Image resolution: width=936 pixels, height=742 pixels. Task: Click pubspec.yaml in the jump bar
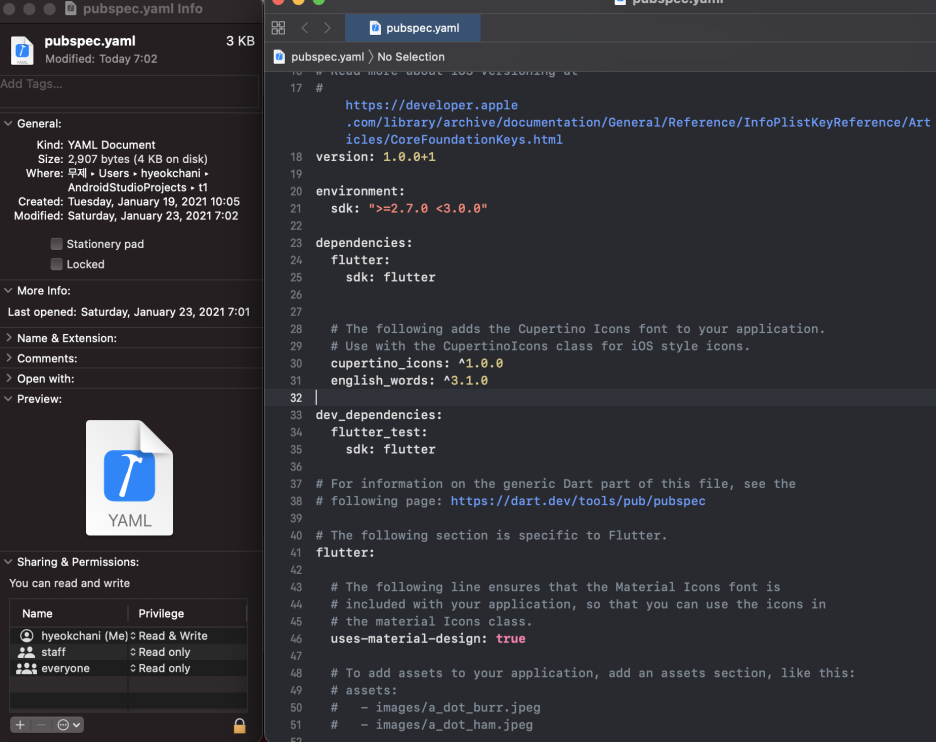point(327,57)
